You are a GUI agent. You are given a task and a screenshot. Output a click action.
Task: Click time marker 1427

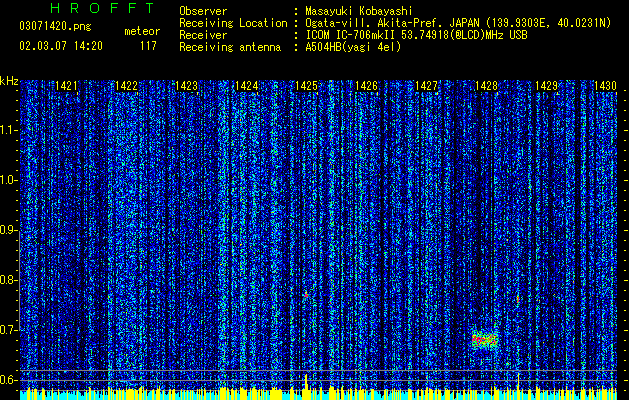click(x=426, y=86)
